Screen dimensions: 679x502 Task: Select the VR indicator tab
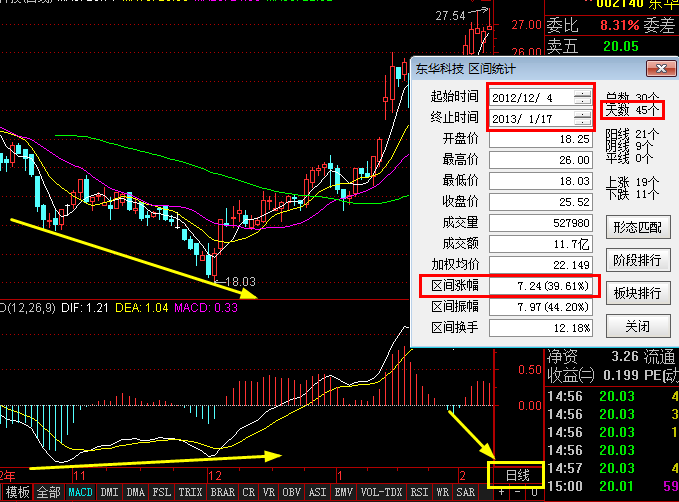point(268,492)
